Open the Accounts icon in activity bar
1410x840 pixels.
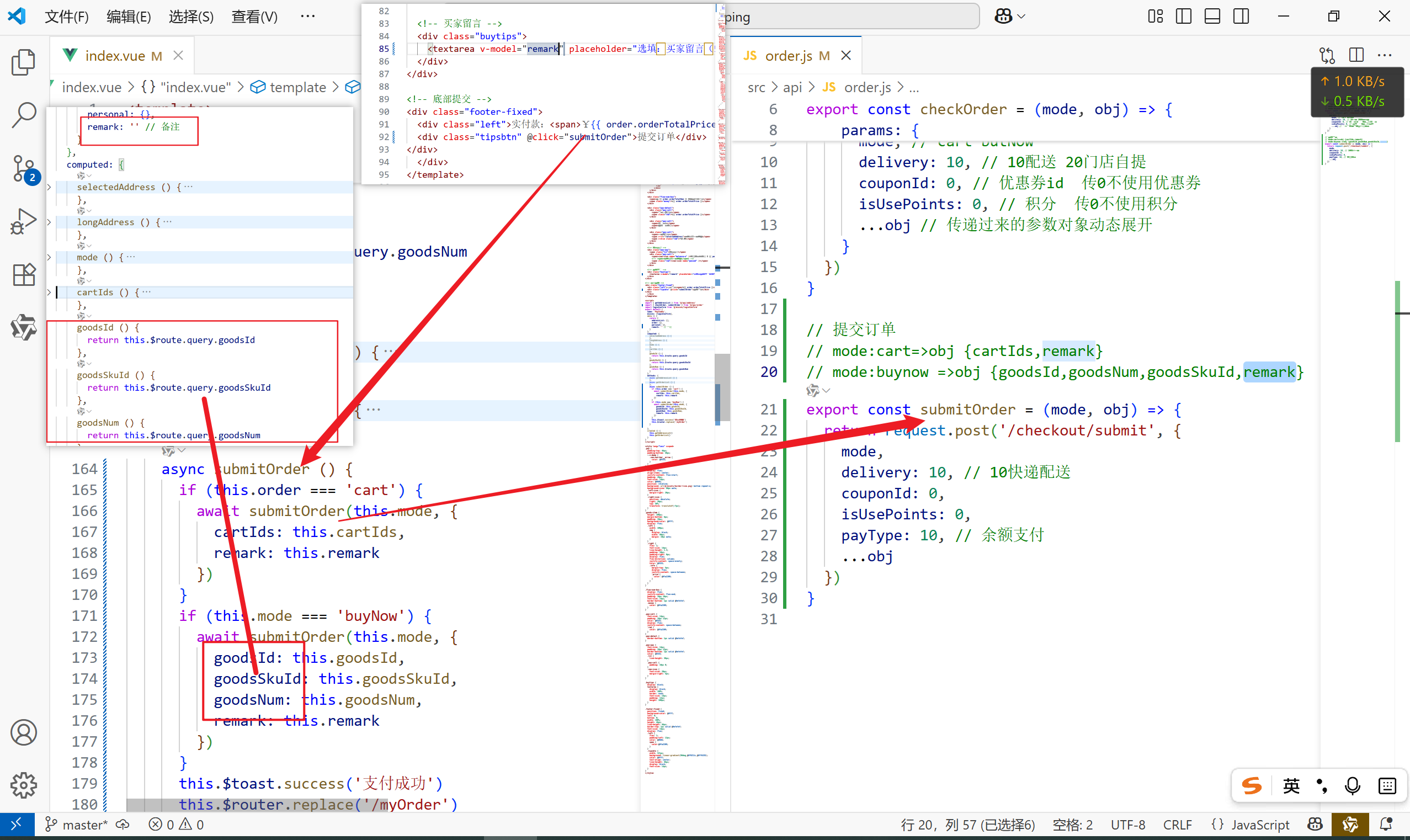tap(23, 732)
